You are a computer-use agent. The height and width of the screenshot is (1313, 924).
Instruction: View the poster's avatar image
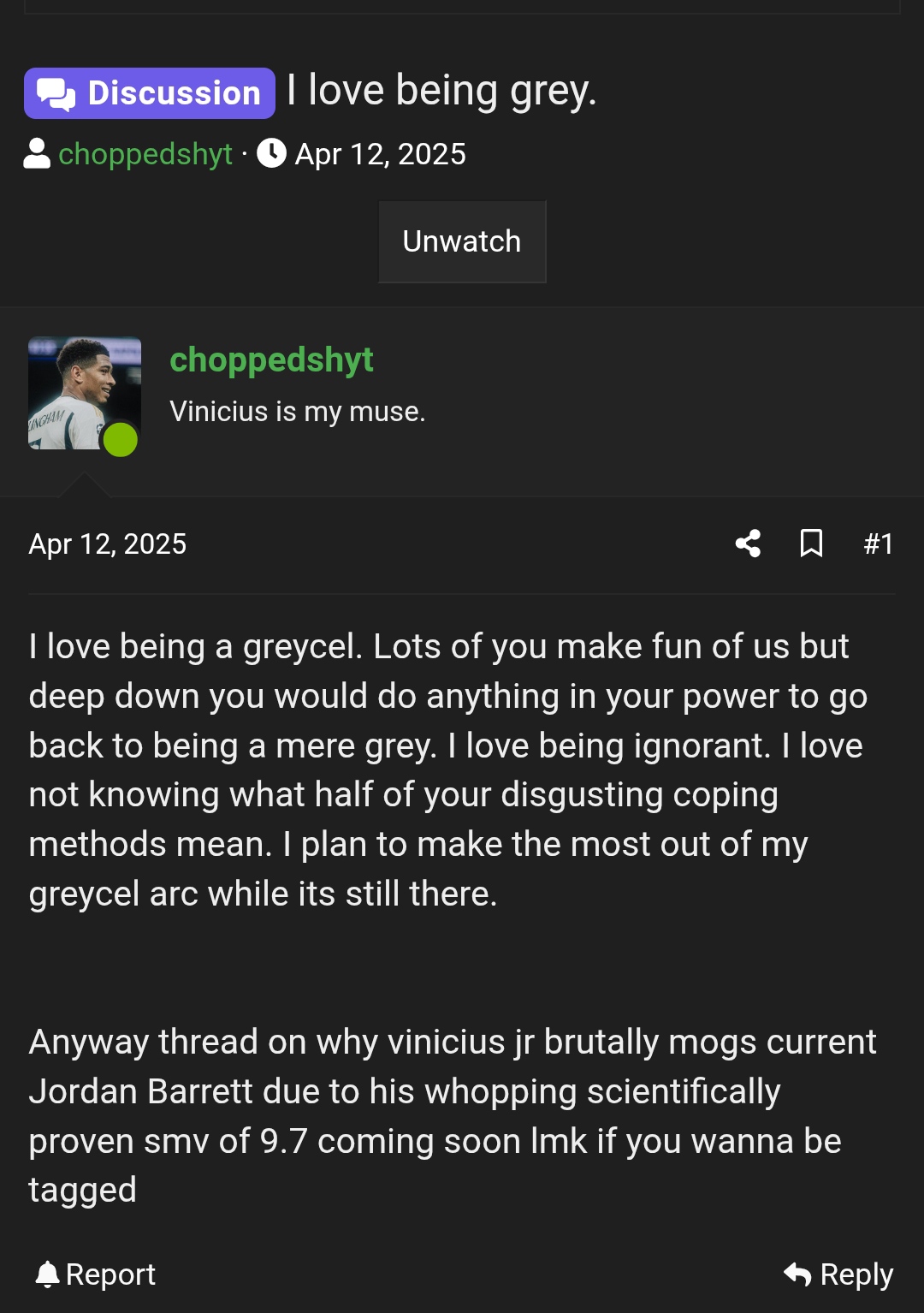(x=85, y=393)
